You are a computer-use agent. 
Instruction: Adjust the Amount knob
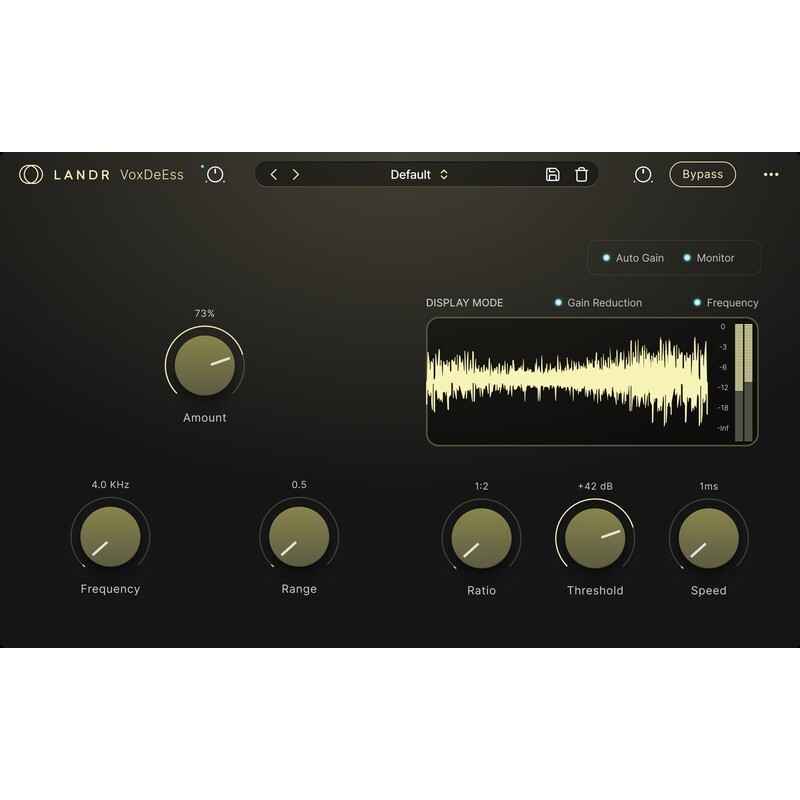(x=205, y=366)
